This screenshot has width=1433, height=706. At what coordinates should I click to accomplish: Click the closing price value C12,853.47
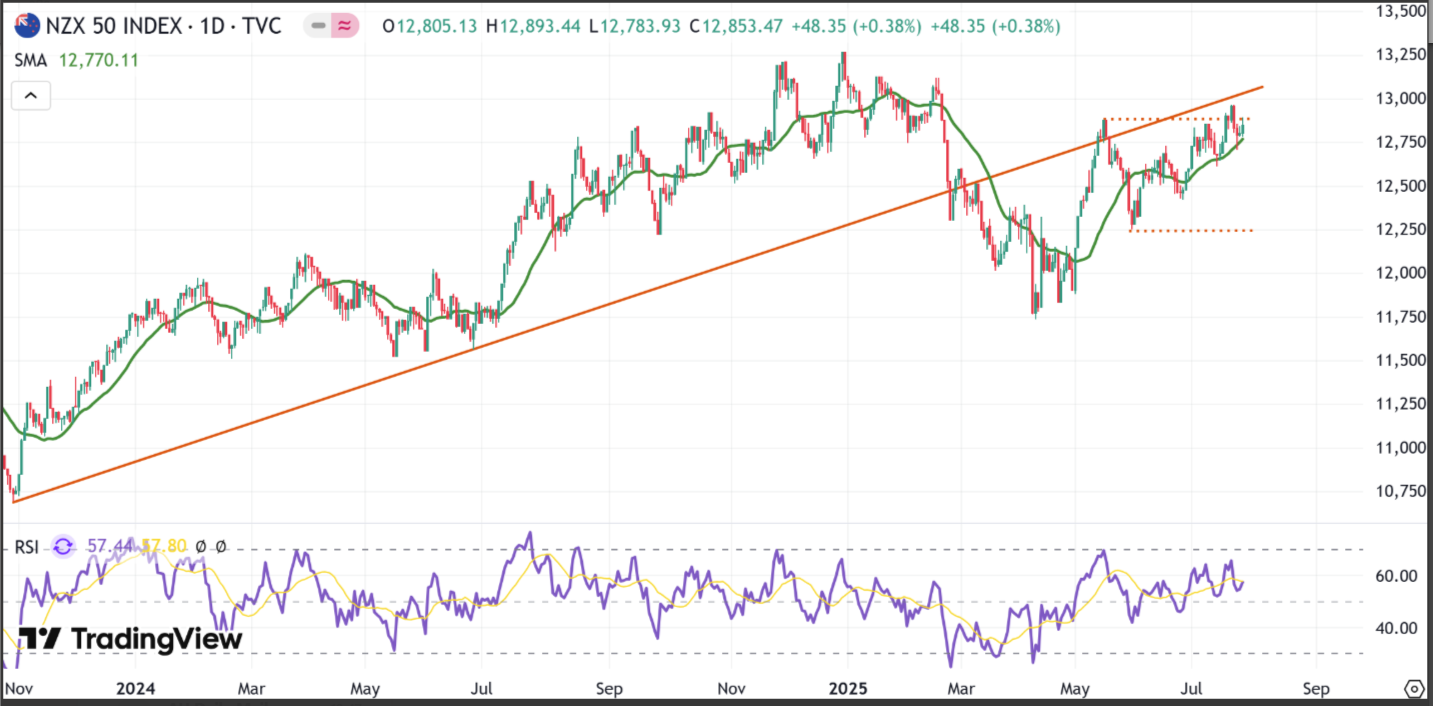tap(736, 27)
